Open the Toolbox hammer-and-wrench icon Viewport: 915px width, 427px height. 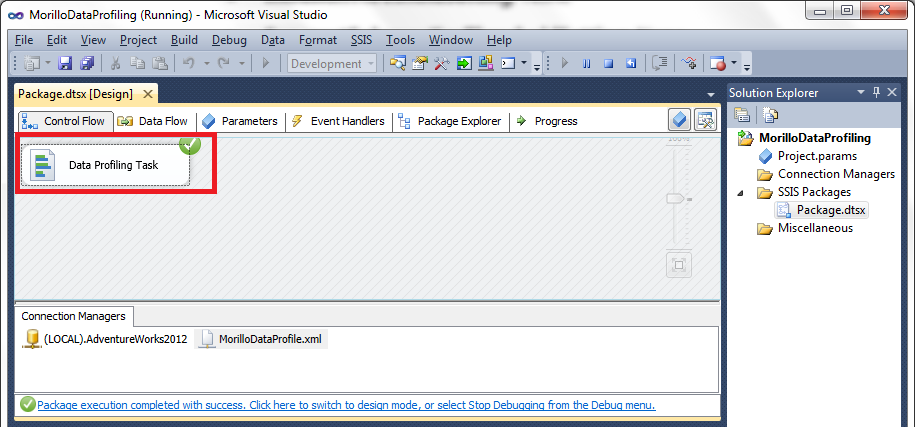(x=442, y=64)
